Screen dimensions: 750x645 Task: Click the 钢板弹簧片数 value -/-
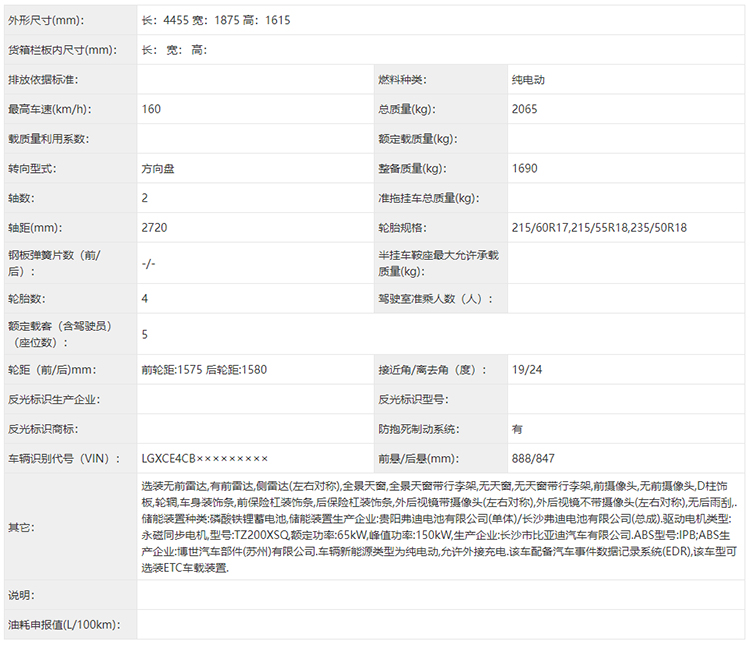[x=149, y=263]
